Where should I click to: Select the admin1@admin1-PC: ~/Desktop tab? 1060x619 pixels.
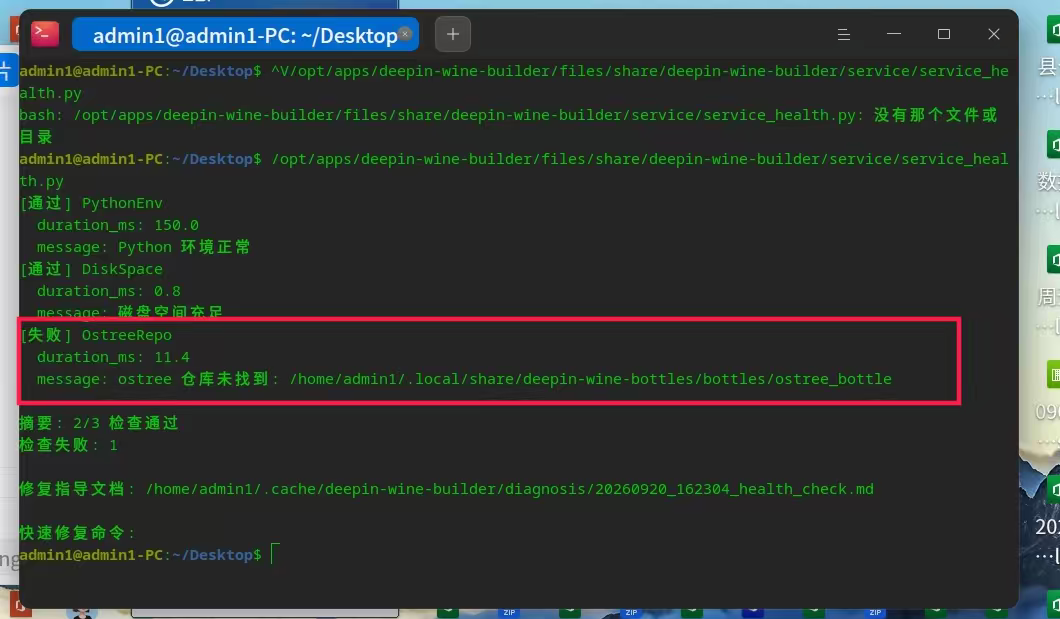click(245, 34)
